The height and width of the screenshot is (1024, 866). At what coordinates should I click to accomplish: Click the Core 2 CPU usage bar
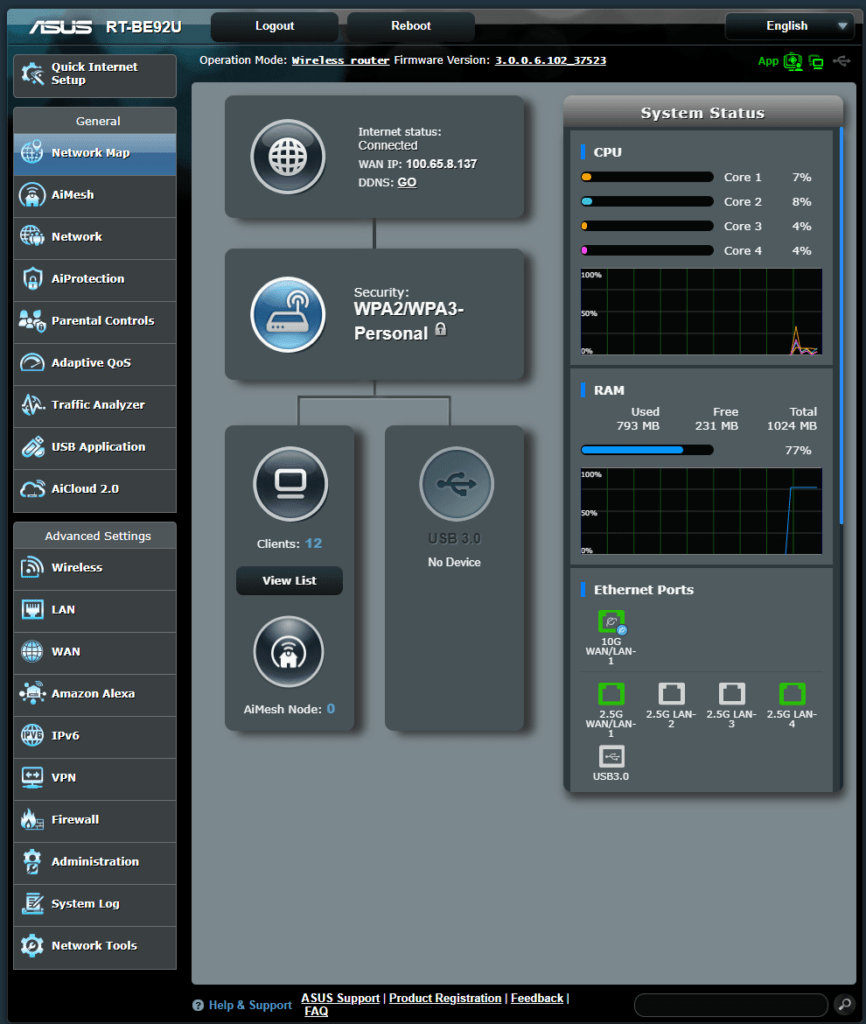click(x=647, y=202)
